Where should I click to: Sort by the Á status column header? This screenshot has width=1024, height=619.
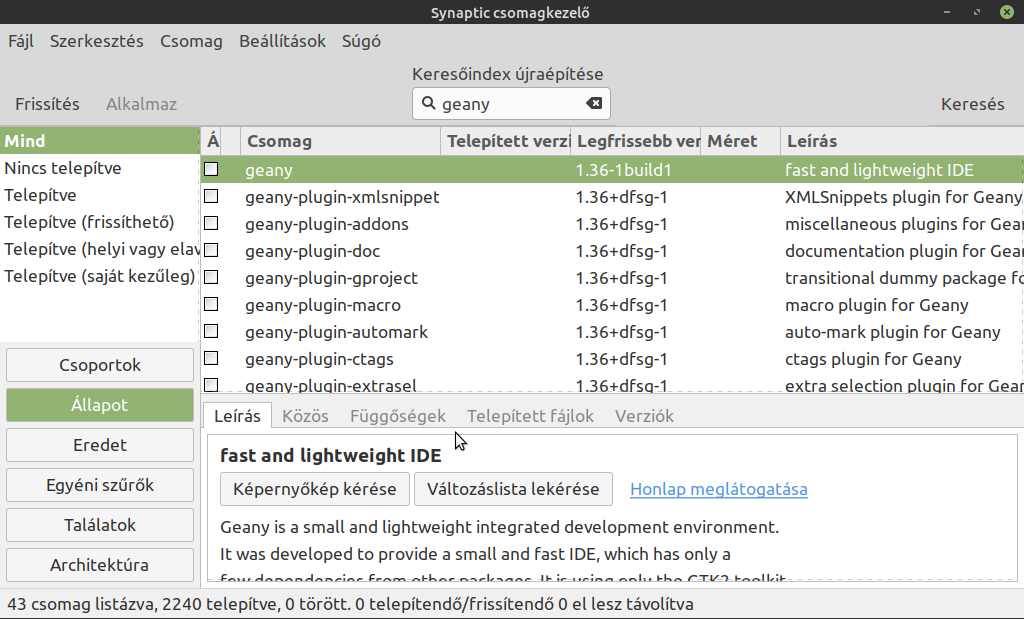click(212, 141)
